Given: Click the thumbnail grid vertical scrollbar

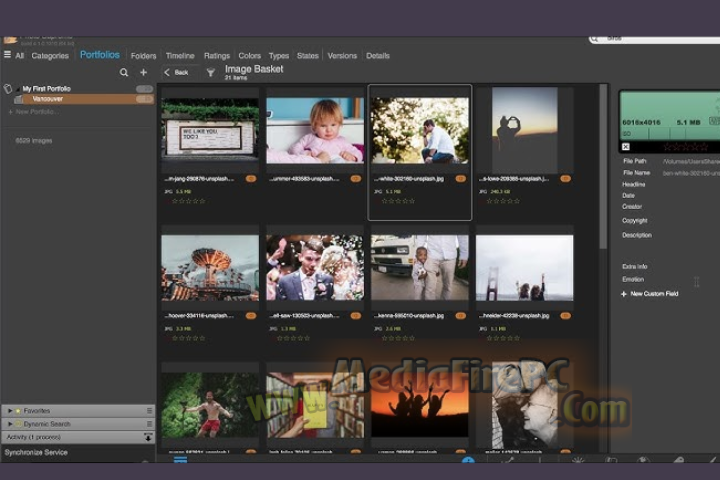Looking at the screenshot, I should pos(603,168).
